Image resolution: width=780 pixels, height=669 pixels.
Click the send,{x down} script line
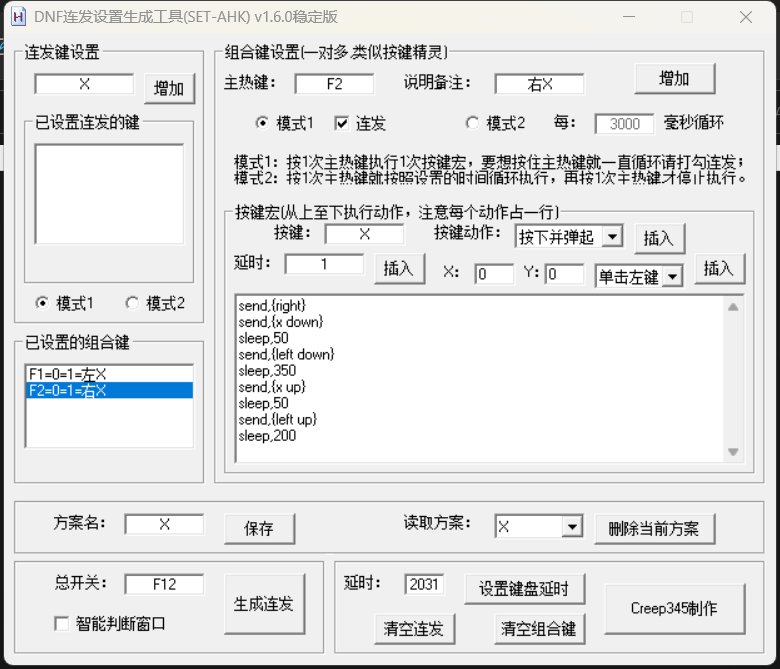pyautogui.click(x=281, y=321)
